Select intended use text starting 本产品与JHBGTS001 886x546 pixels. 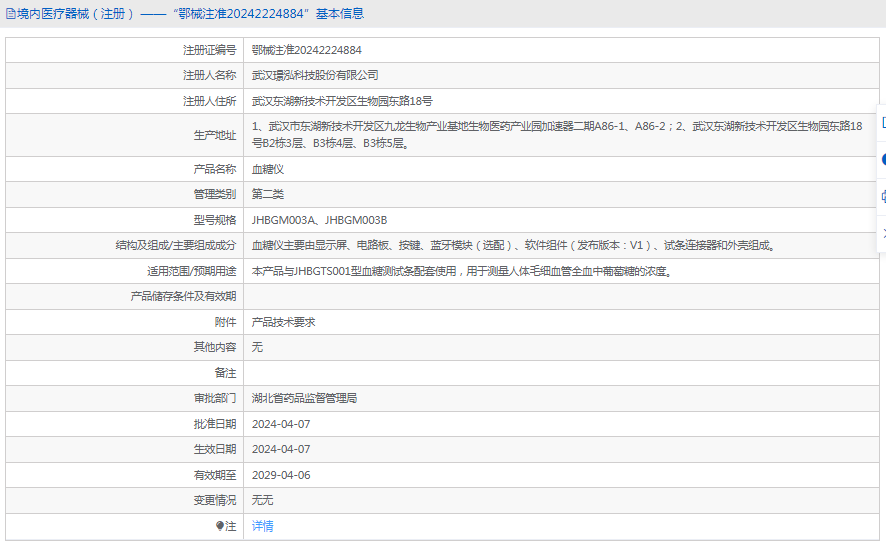[462, 271]
